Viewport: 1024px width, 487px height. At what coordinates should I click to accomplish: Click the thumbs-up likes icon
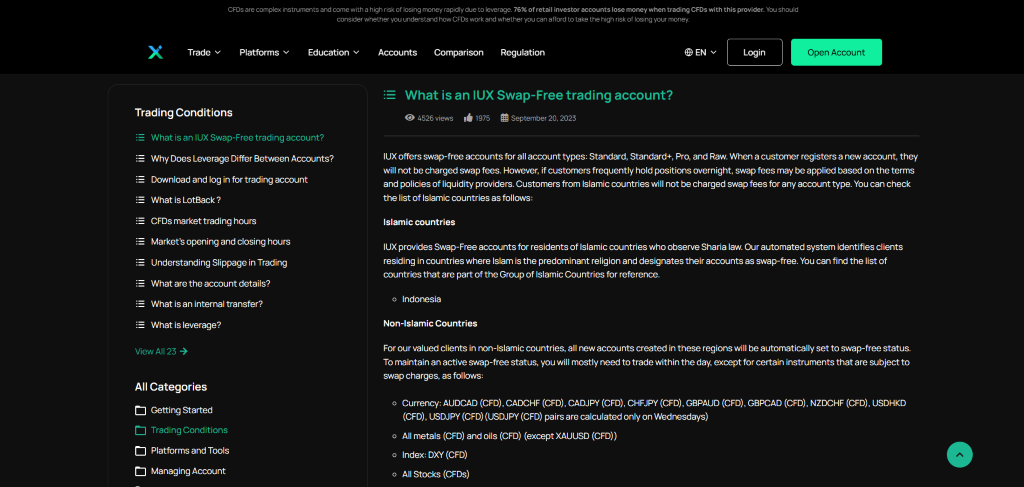(468, 118)
